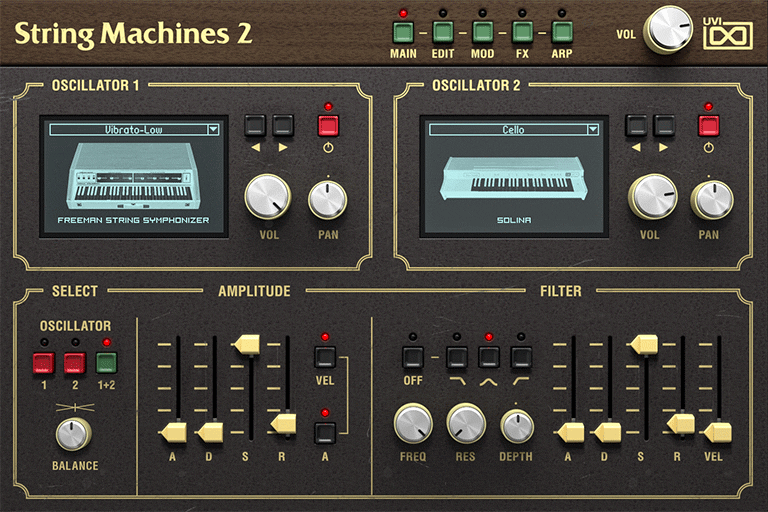Select the band-pass filter shape button
The width and height of the screenshot is (768, 512).
(489, 357)
